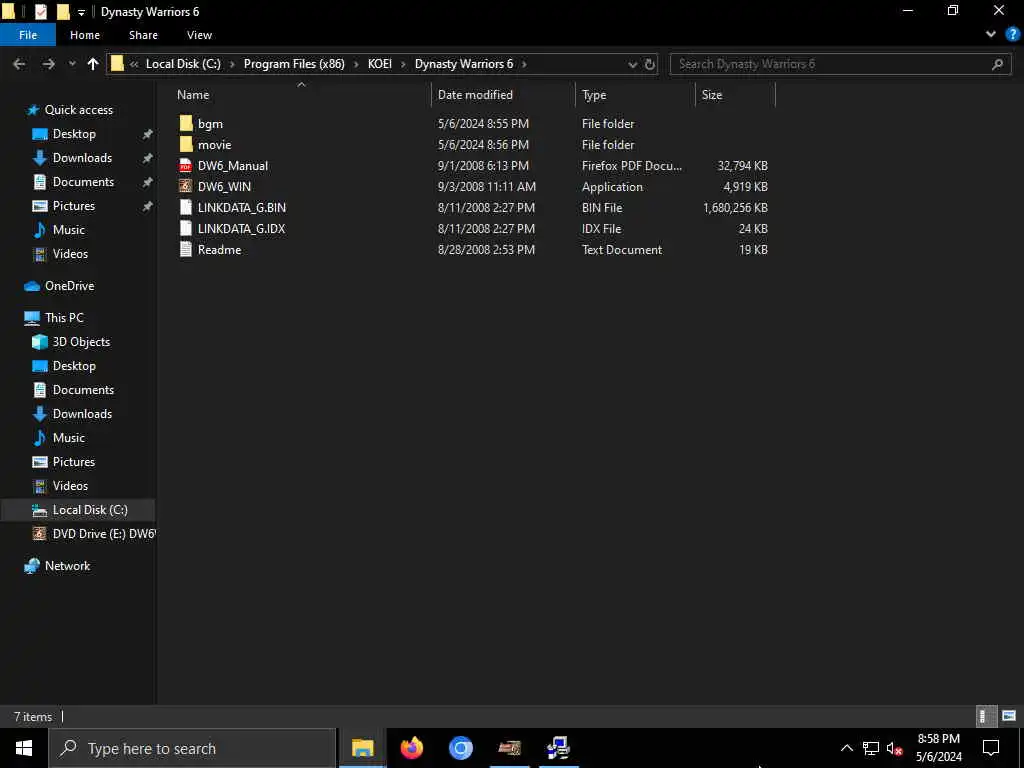Go up one folder level arrow
Viewport: 1024px width, 768px height.
point(93,63)
